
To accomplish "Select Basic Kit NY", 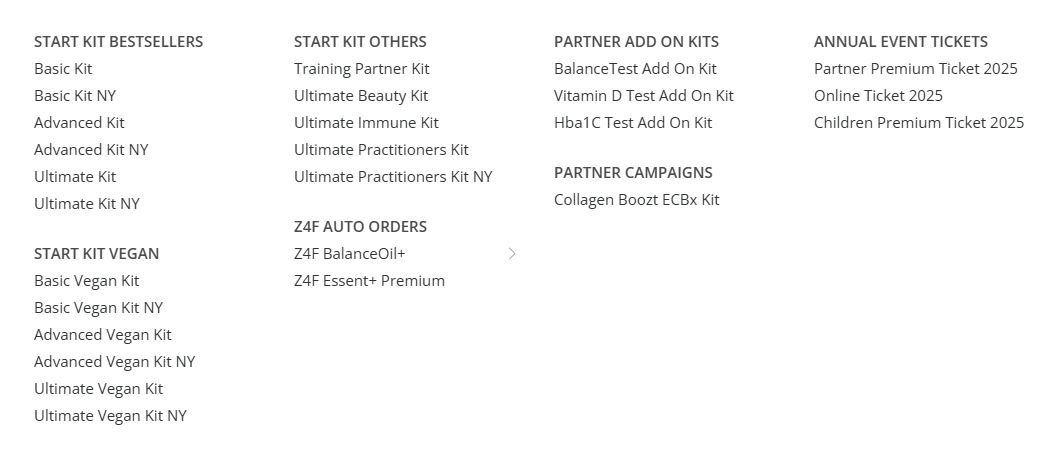I will click(75, 96).
